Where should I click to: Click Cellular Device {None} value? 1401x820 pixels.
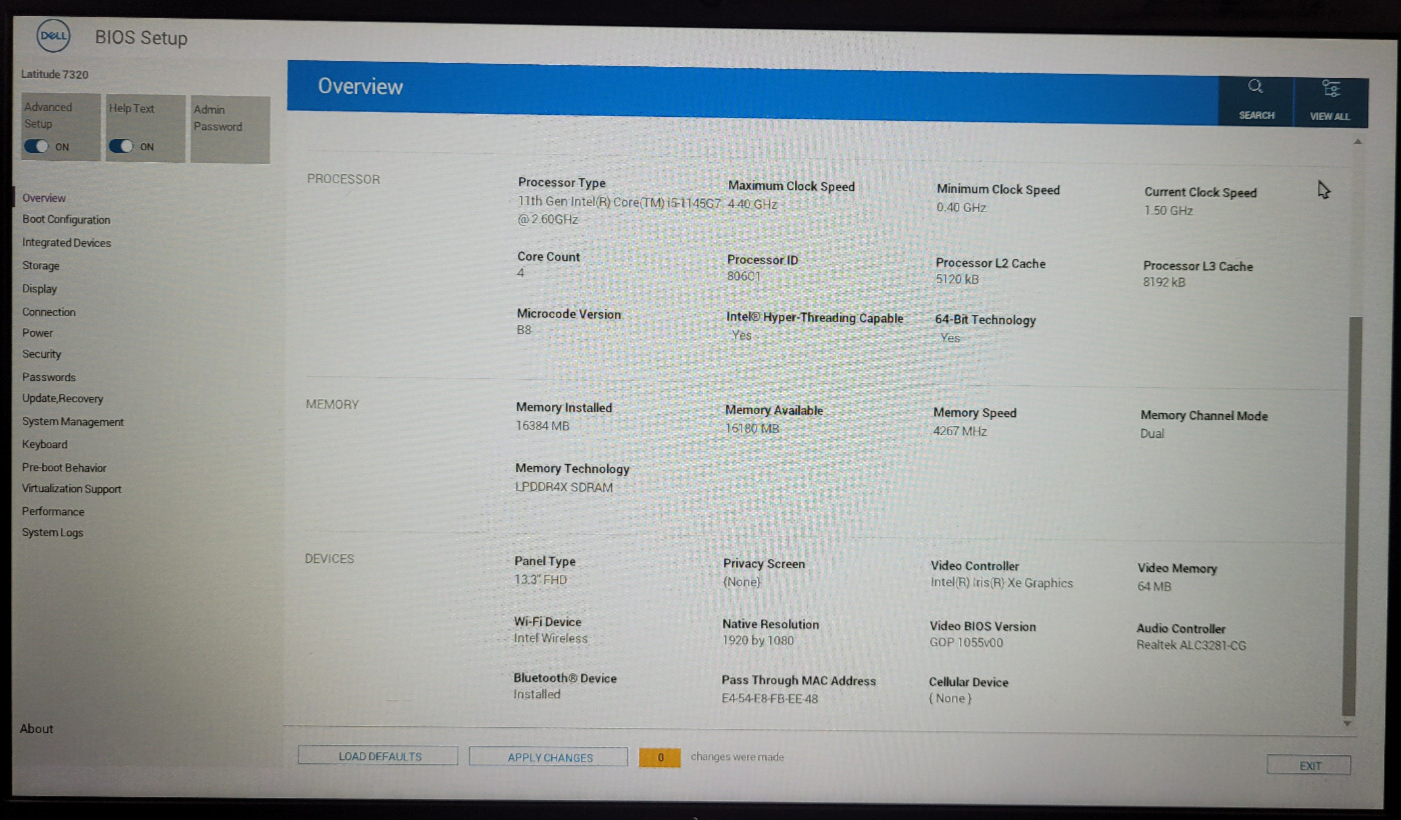click(x=950, y=698)
